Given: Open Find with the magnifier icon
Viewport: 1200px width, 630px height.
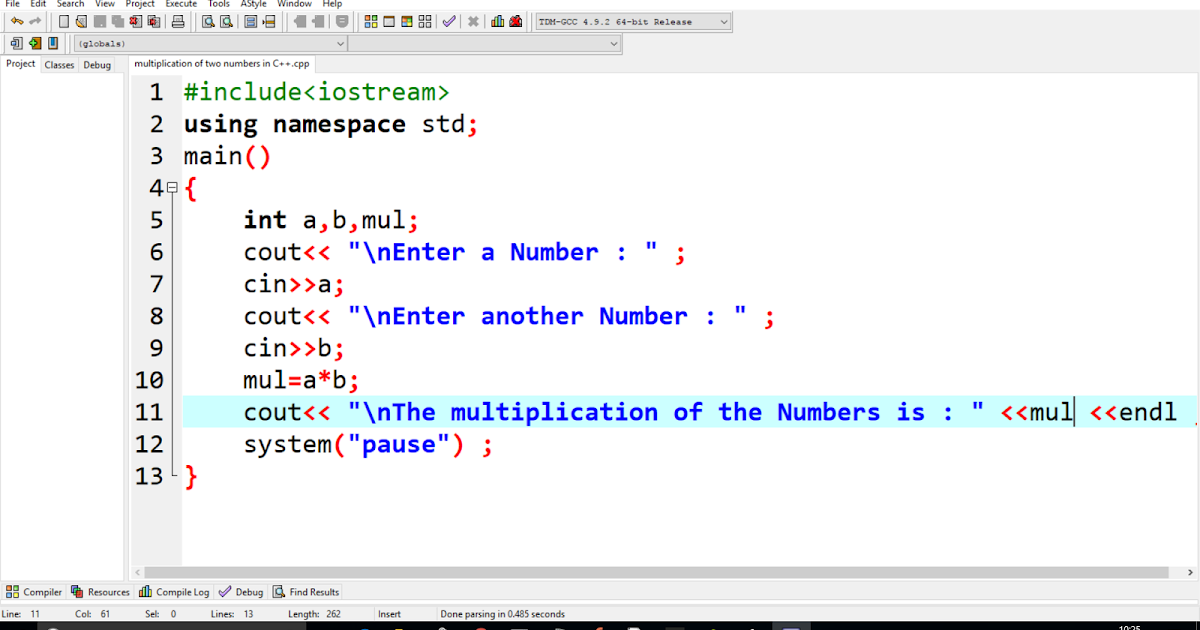Looking at the screenshot, I should (210, 21).
